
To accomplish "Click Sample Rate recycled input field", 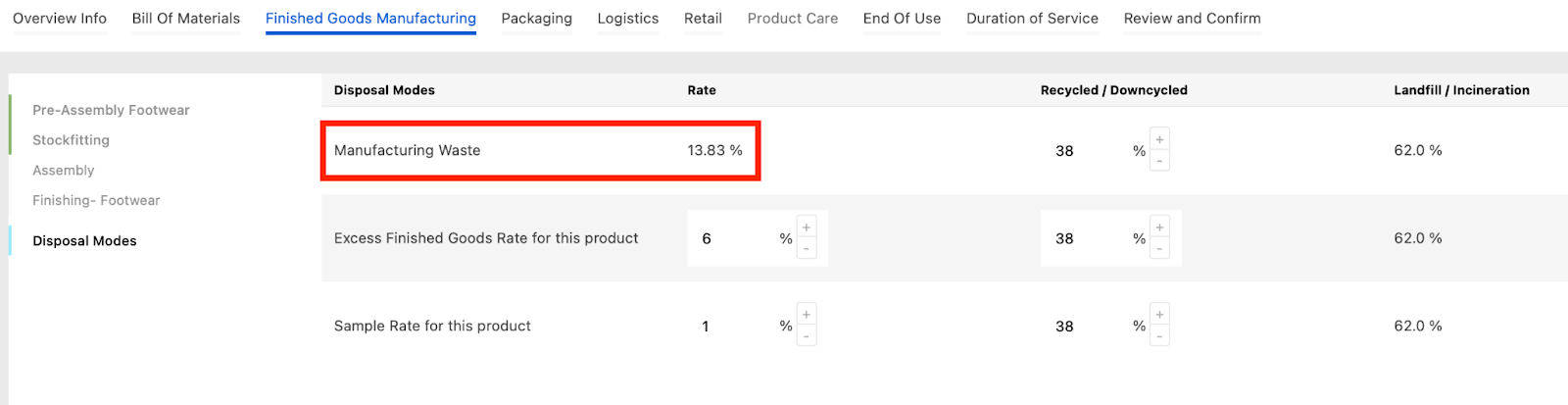I will pos(1083,327).
